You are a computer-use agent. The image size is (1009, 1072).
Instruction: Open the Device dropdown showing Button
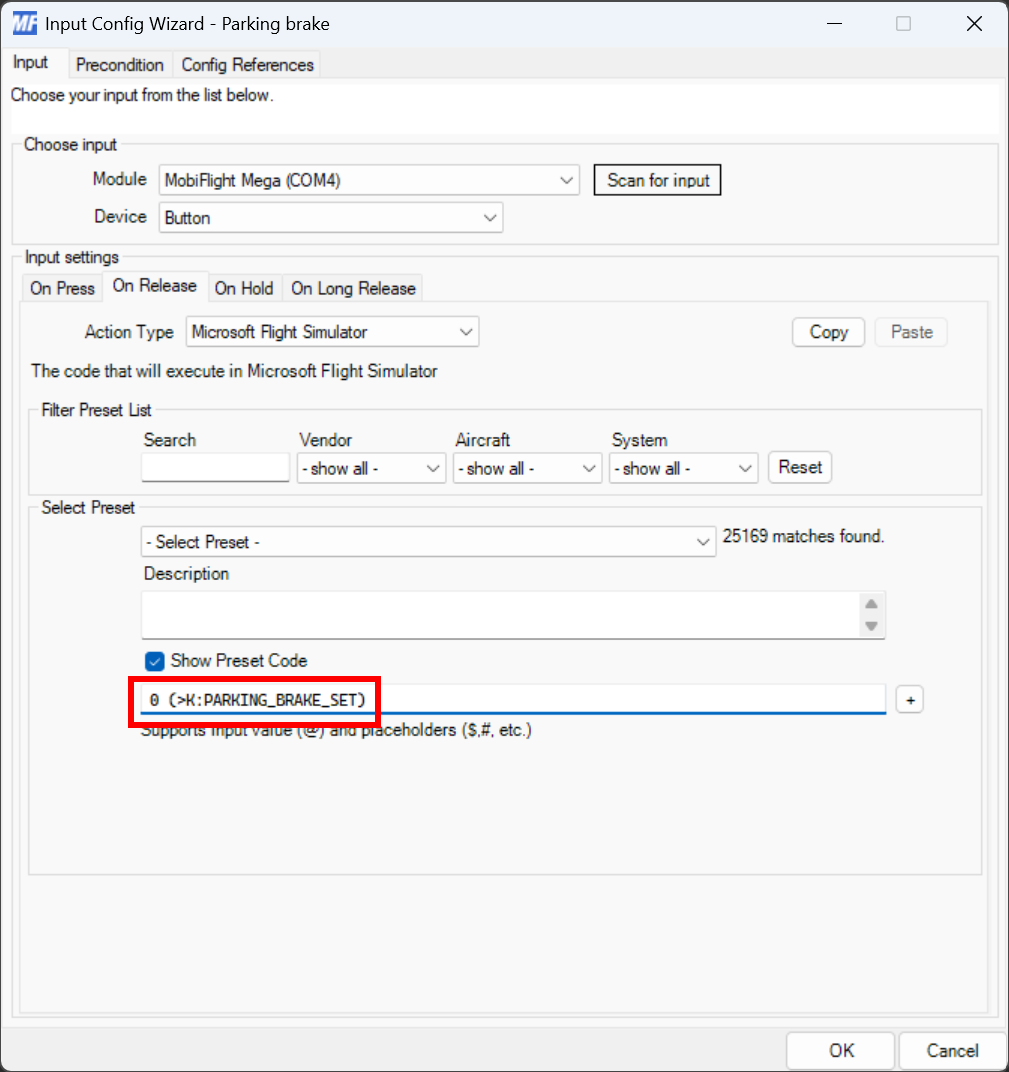pos(331,218)
